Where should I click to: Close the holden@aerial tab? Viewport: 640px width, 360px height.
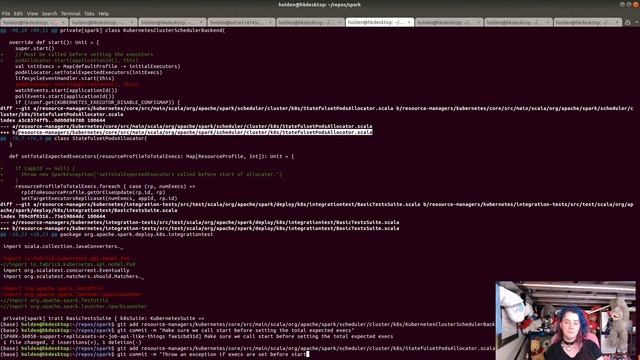270,22
